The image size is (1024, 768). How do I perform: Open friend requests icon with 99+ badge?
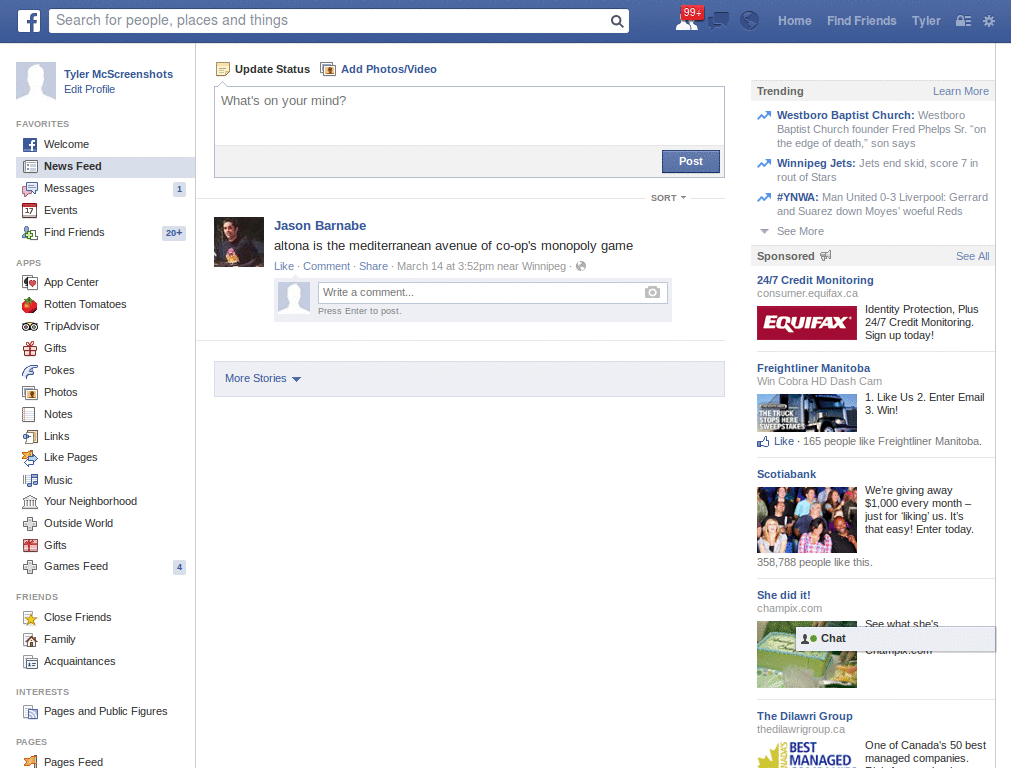pos(688,20)
